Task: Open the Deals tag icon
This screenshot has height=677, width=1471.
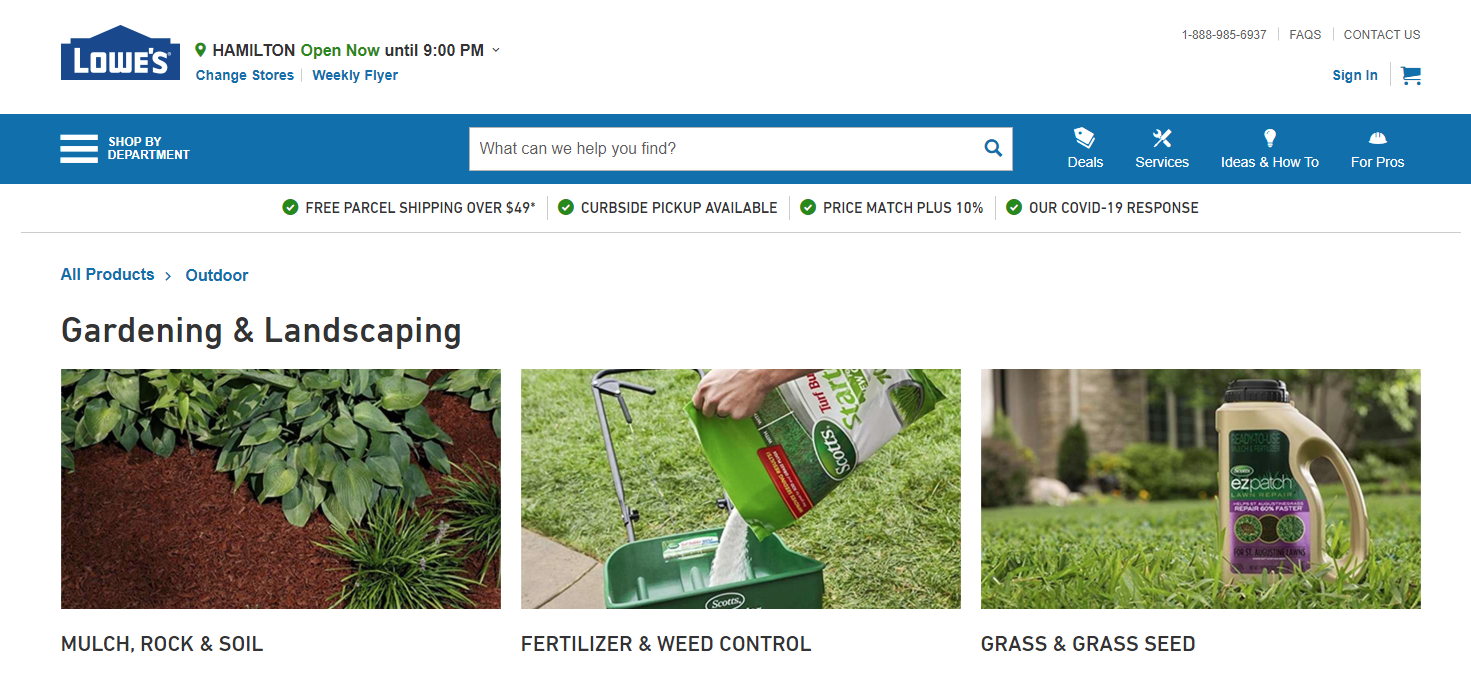Action: [x=1085, y=138]
